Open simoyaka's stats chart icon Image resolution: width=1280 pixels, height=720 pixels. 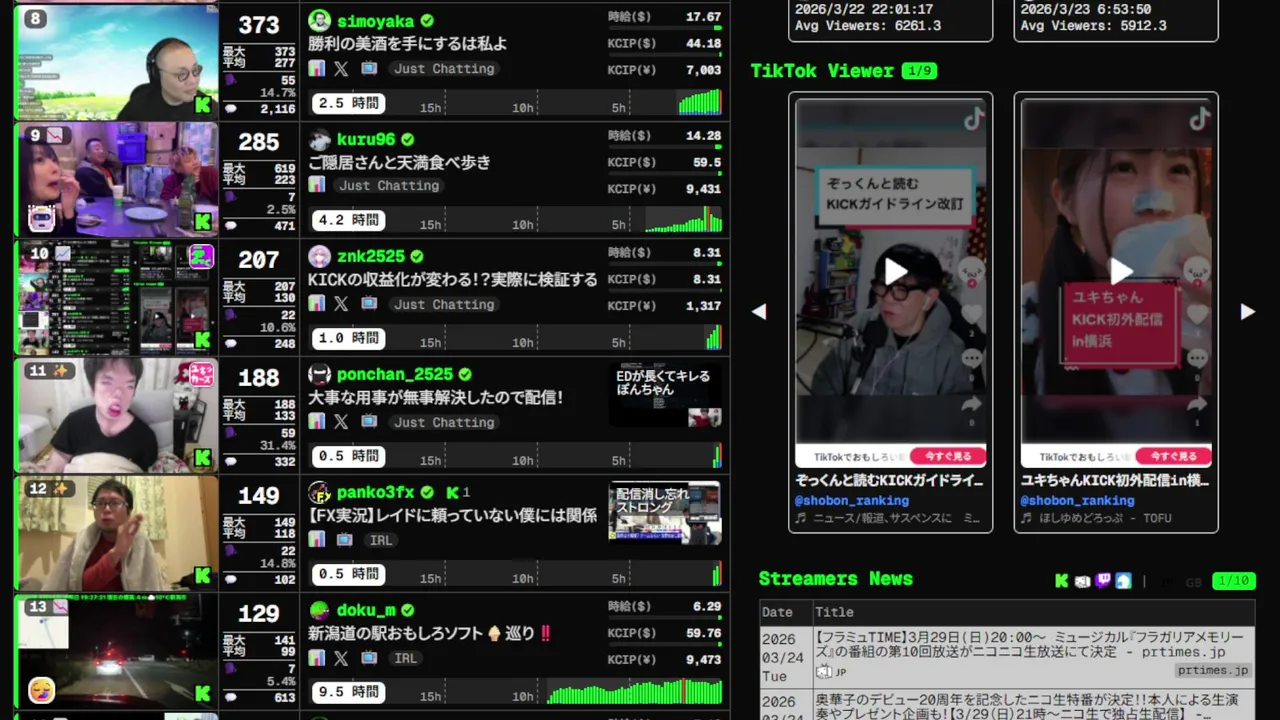pyautogui.click(x=317, y=68)
